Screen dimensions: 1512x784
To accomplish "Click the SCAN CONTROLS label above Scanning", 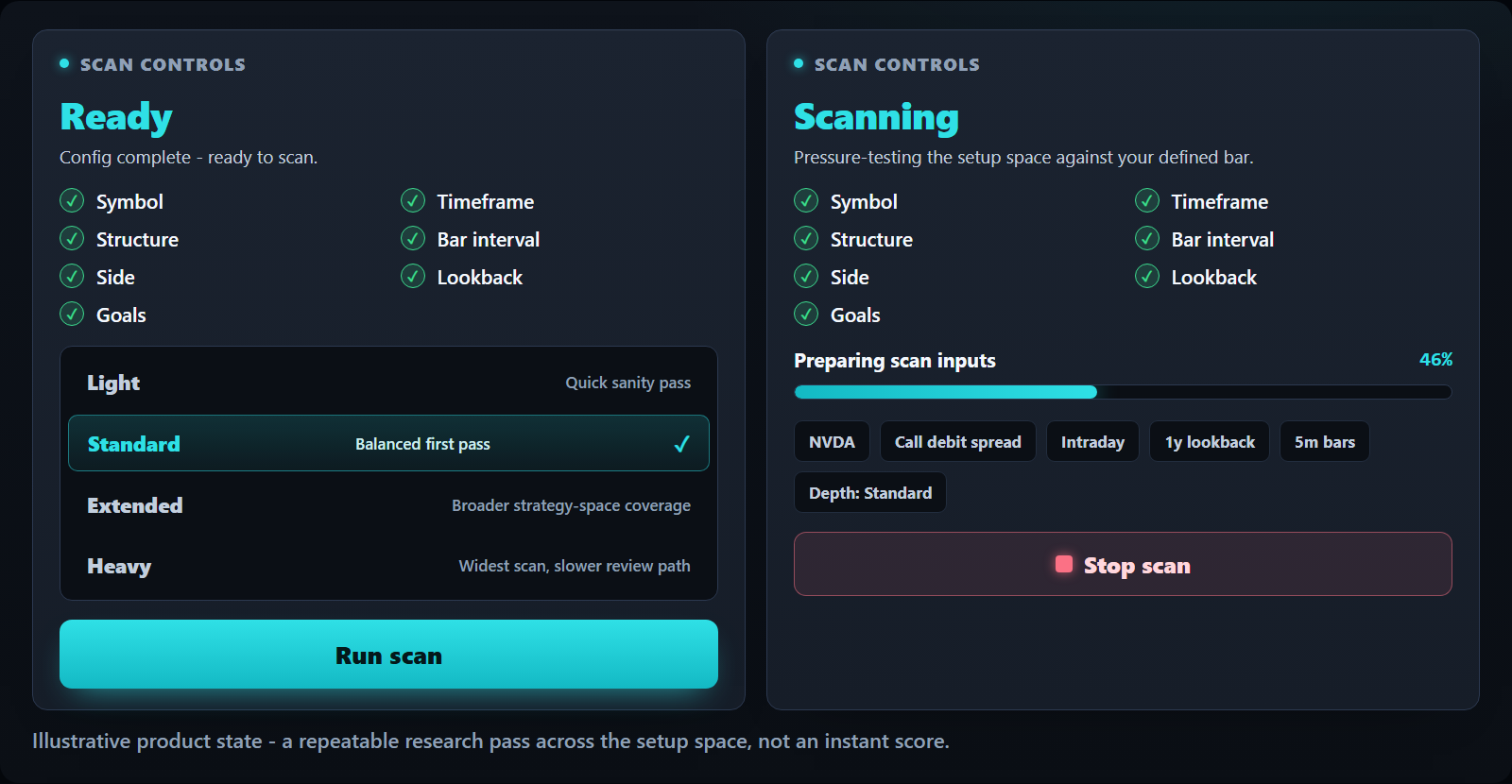I will (x=897, y=64).
